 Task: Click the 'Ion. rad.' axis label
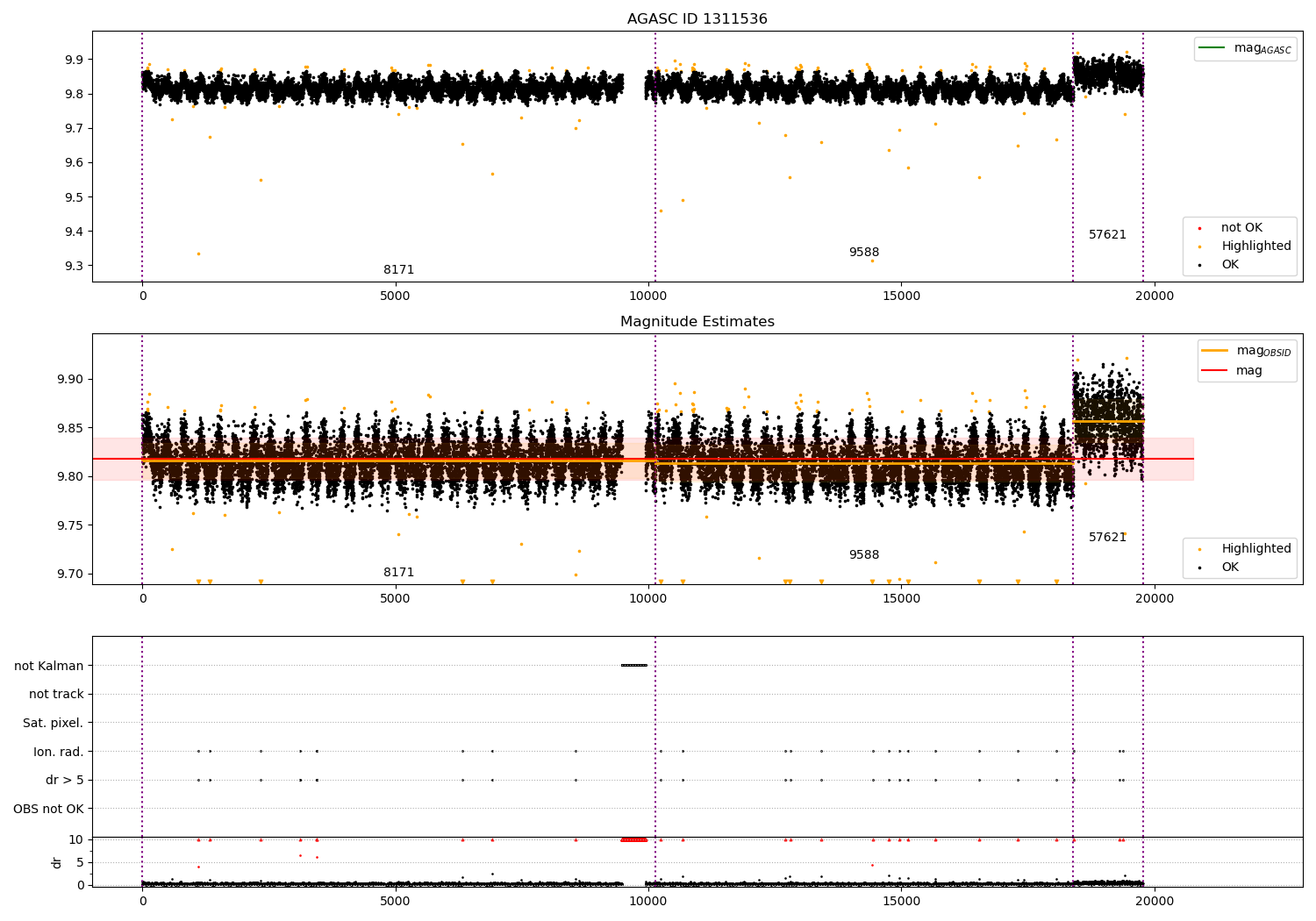[59, 752]
